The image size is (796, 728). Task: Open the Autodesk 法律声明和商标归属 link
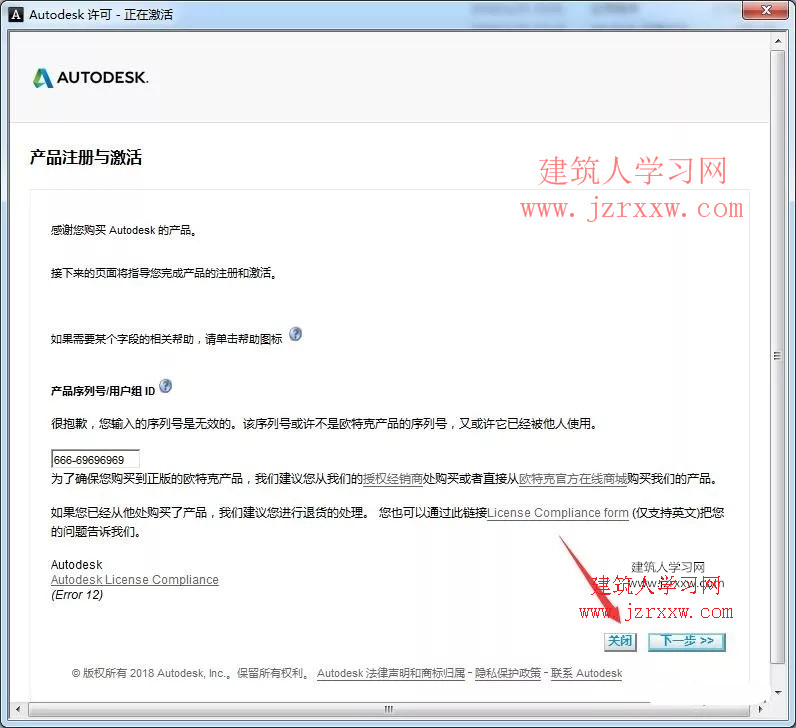391,673
